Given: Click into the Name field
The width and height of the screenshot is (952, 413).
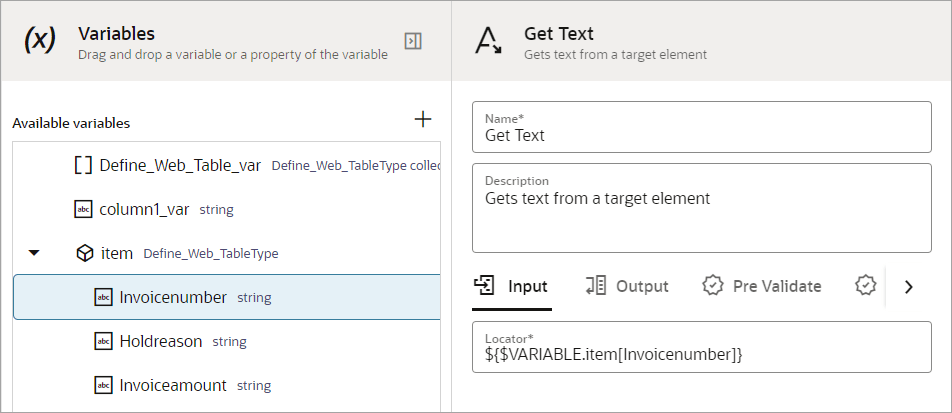Looking at the screenshot, I should [700, 135].
